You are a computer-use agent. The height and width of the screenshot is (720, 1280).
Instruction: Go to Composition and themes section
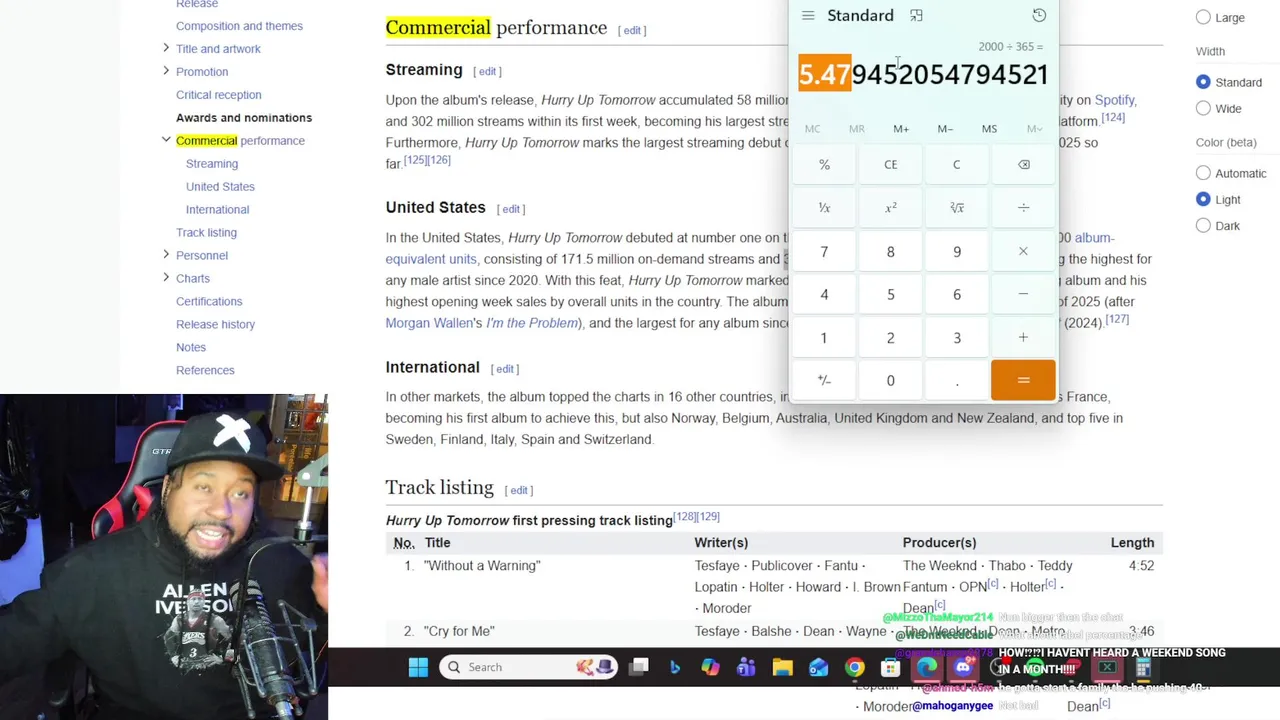(x=239, y=26)
